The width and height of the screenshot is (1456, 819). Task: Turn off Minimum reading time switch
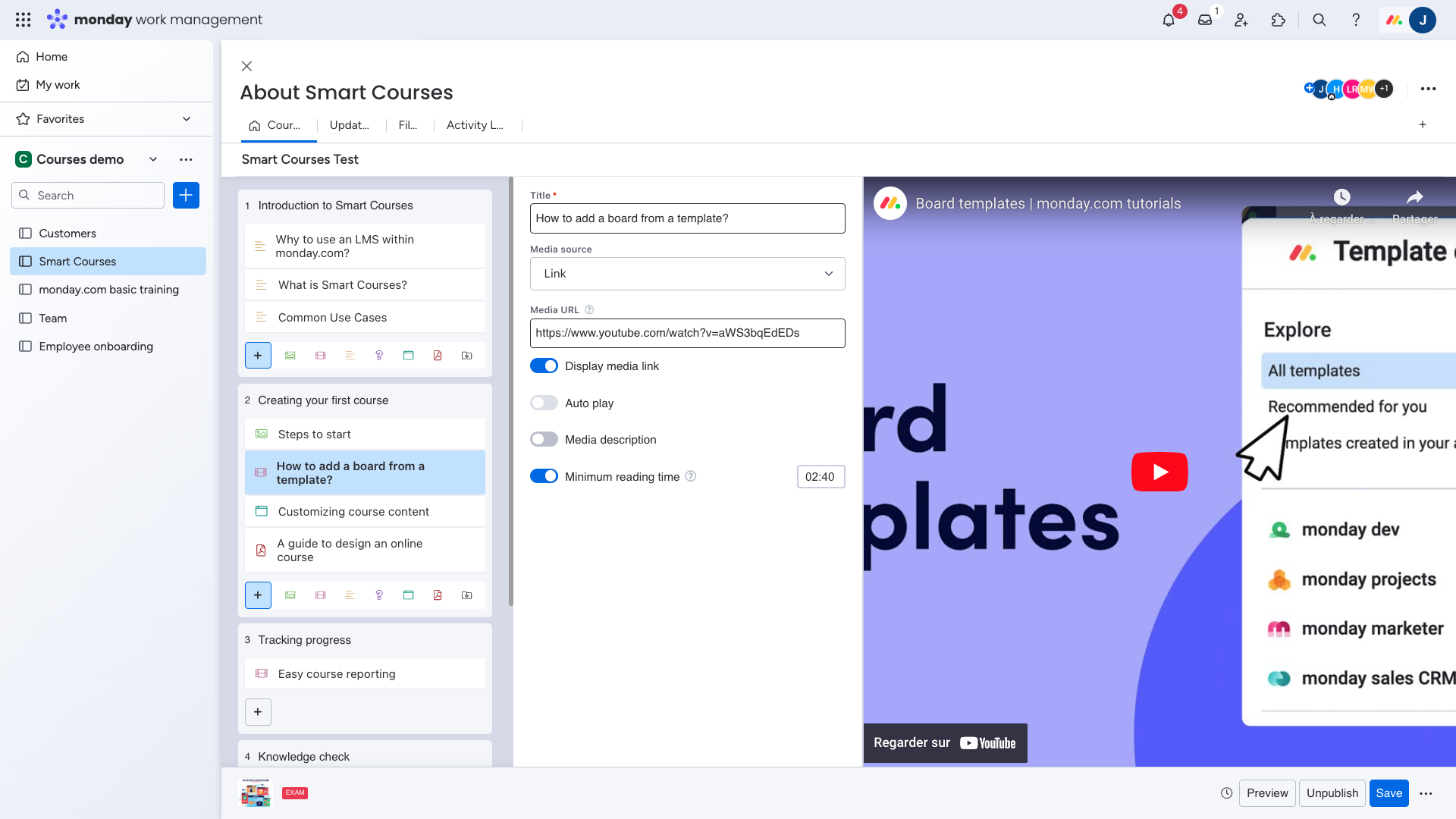pyautogui.click(x=544, y=476)
